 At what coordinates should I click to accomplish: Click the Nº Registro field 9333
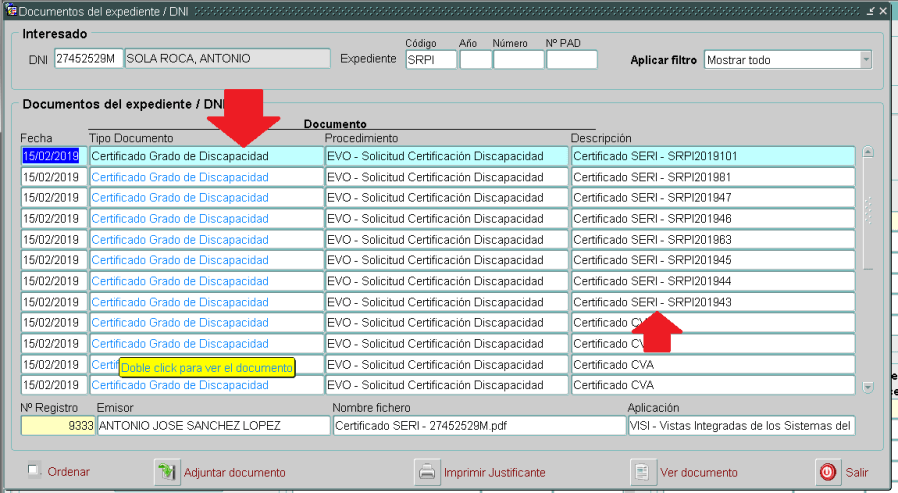(x=57, y=426)
